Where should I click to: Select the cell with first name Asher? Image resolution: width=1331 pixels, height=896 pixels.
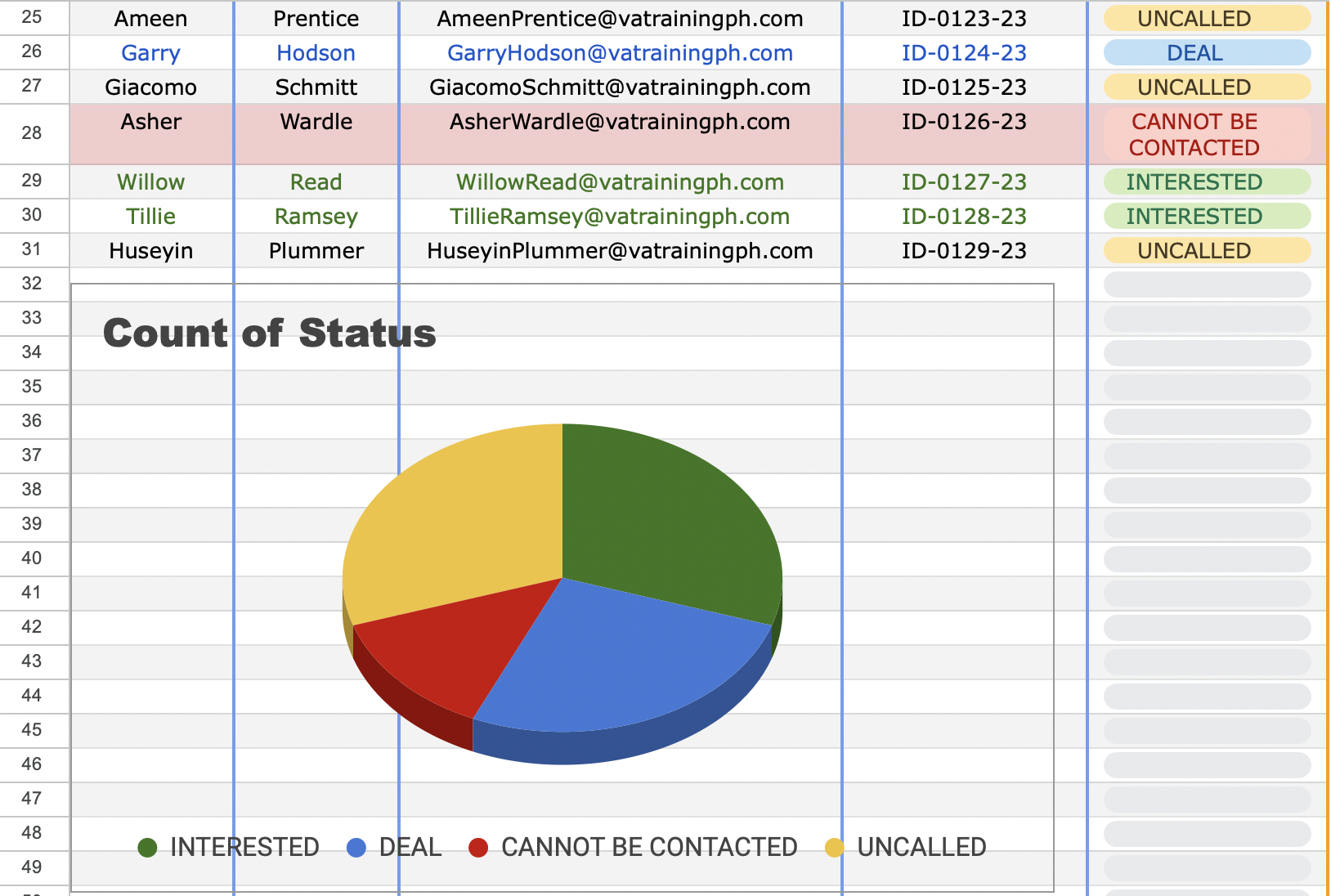click(151, 134)
